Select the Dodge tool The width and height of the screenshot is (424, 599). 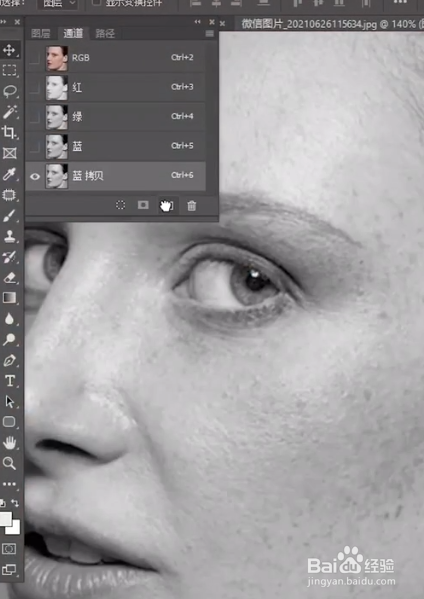pyautogui.click(x=9, y=339)
